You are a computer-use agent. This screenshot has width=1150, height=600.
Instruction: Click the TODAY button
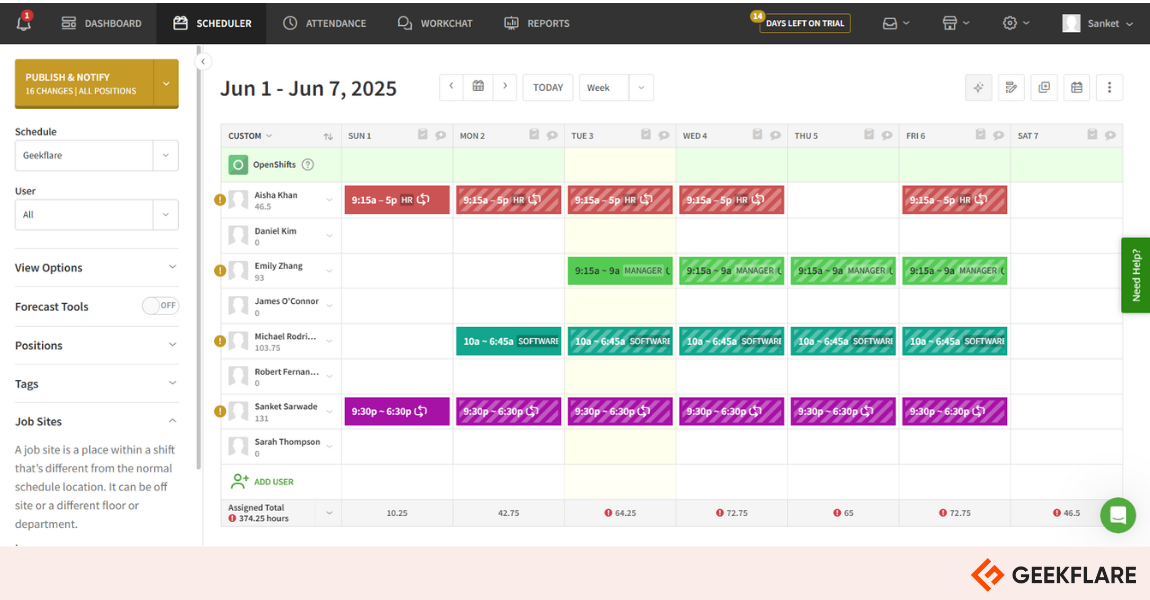547,88
